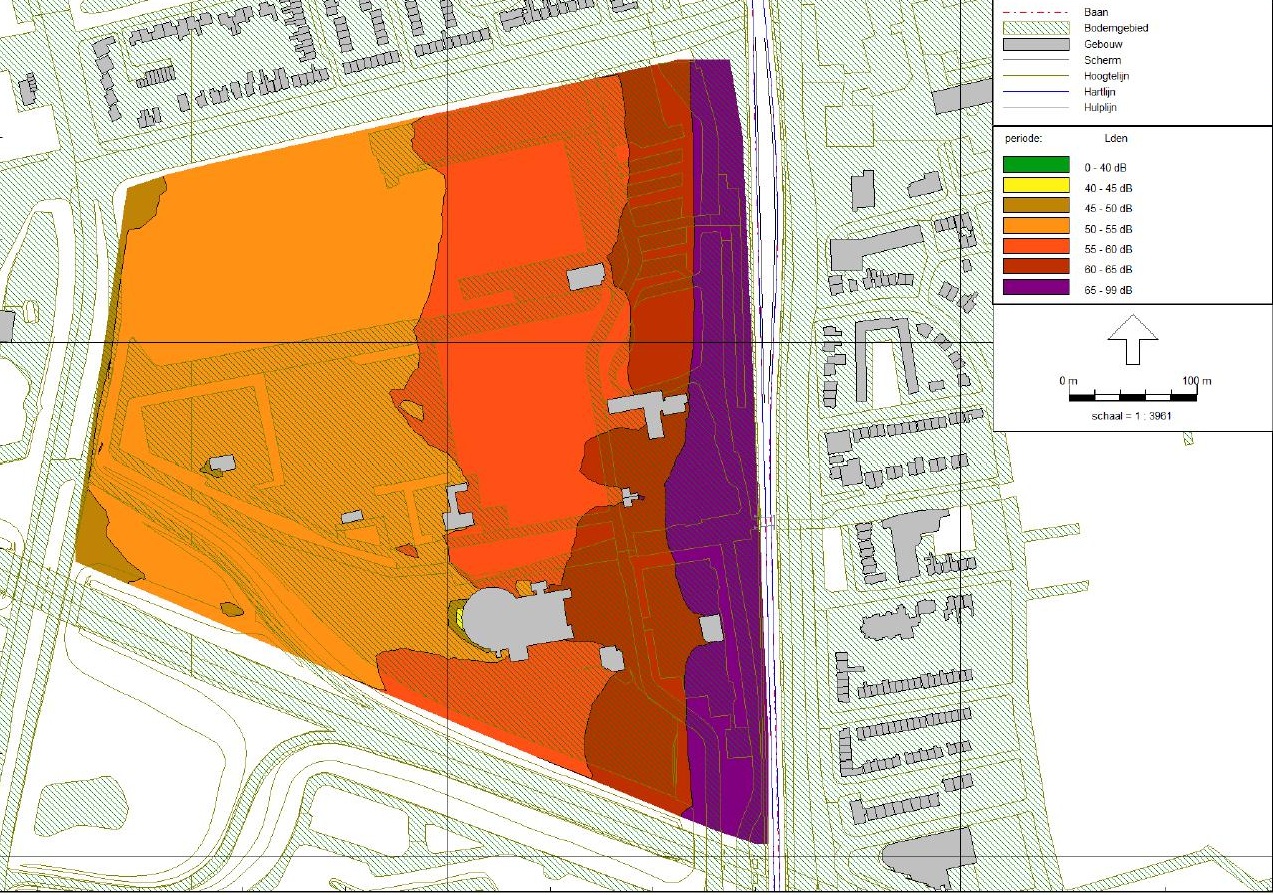1273x895 pixels.
Task: Click the Scherm line symbol in legend
Action: tap(1034, 60)
